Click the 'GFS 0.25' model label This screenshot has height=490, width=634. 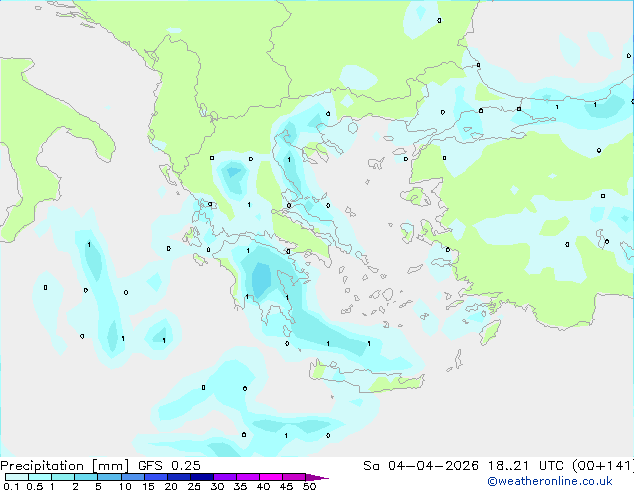[x=169, y=466]
